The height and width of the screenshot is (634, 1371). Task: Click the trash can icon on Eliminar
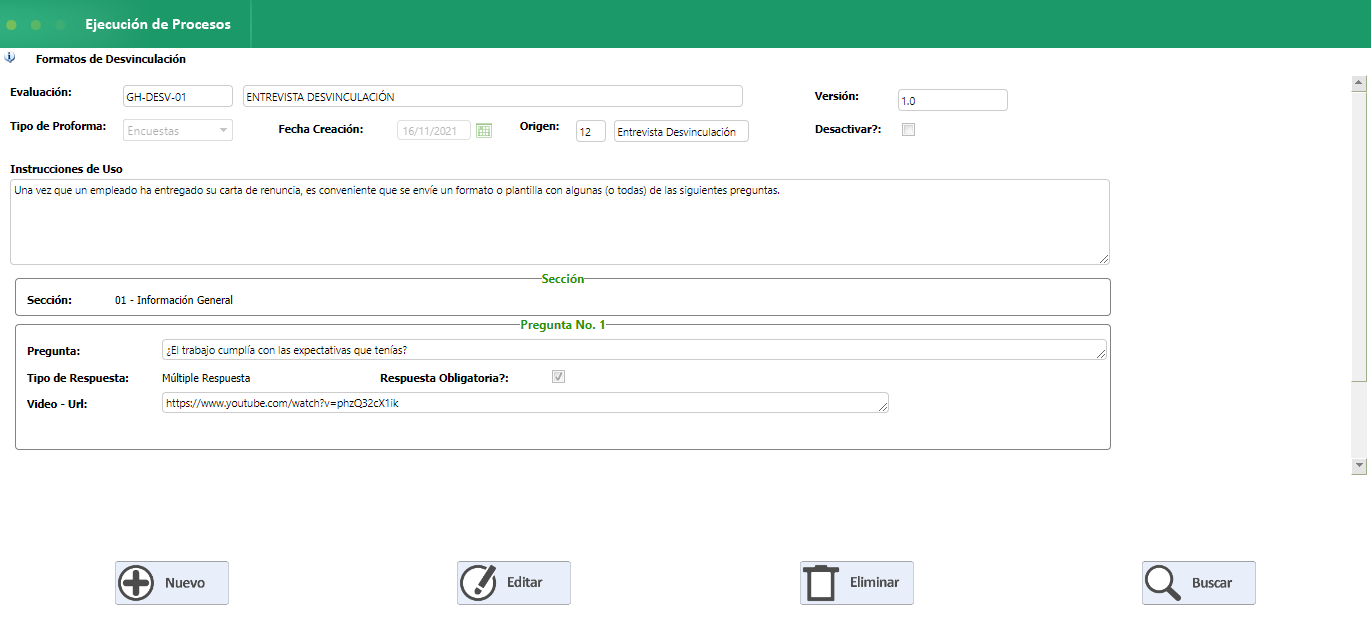821,582
